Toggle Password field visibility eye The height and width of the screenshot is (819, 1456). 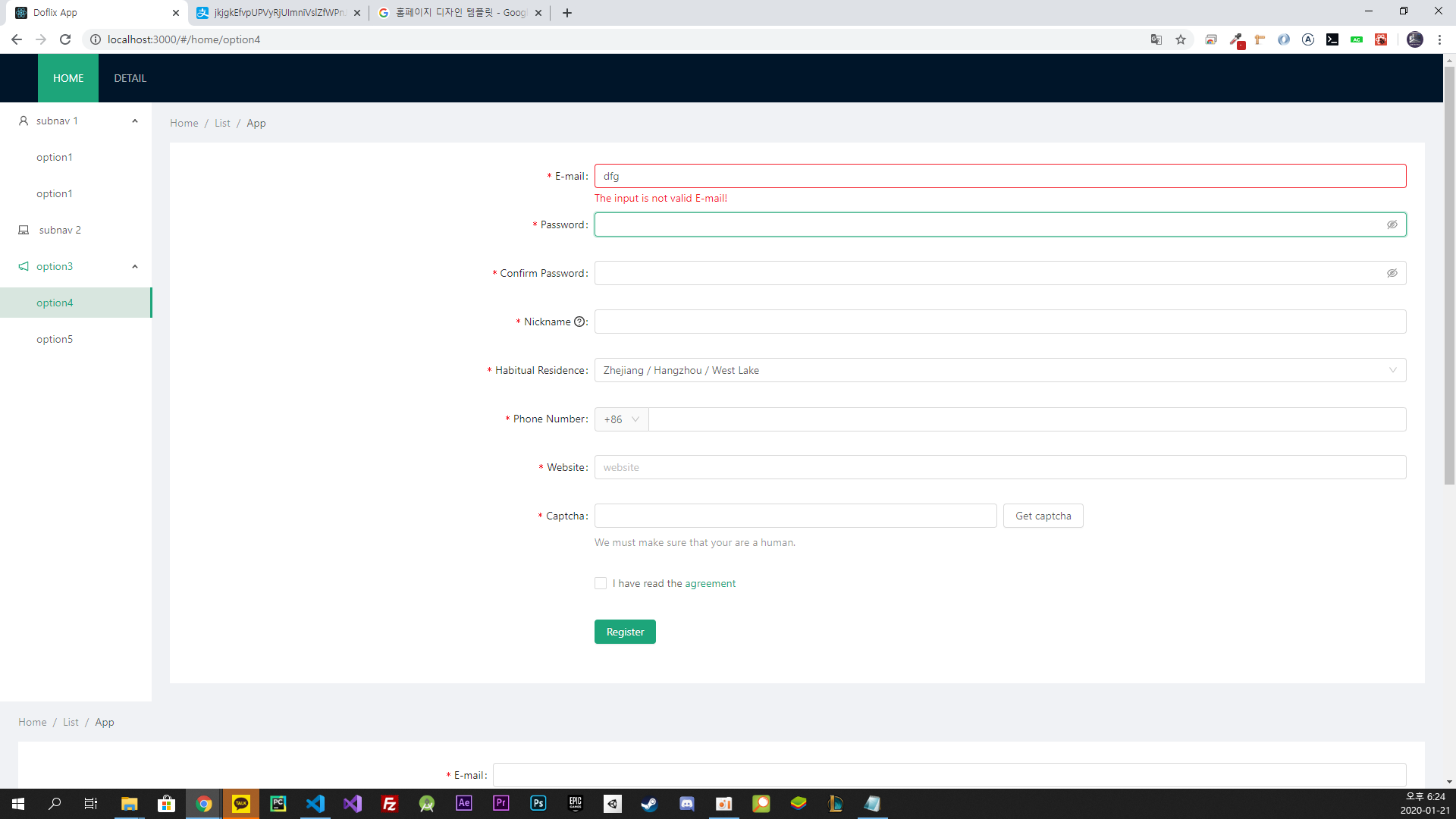[1392, 224]
